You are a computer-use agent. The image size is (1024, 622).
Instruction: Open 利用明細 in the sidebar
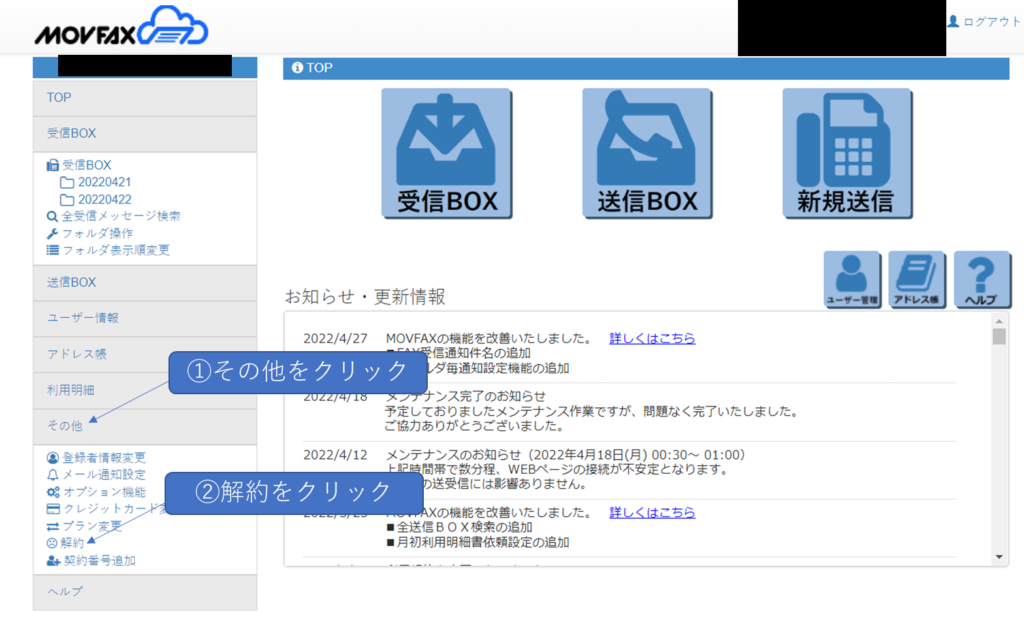pos(145,391)
